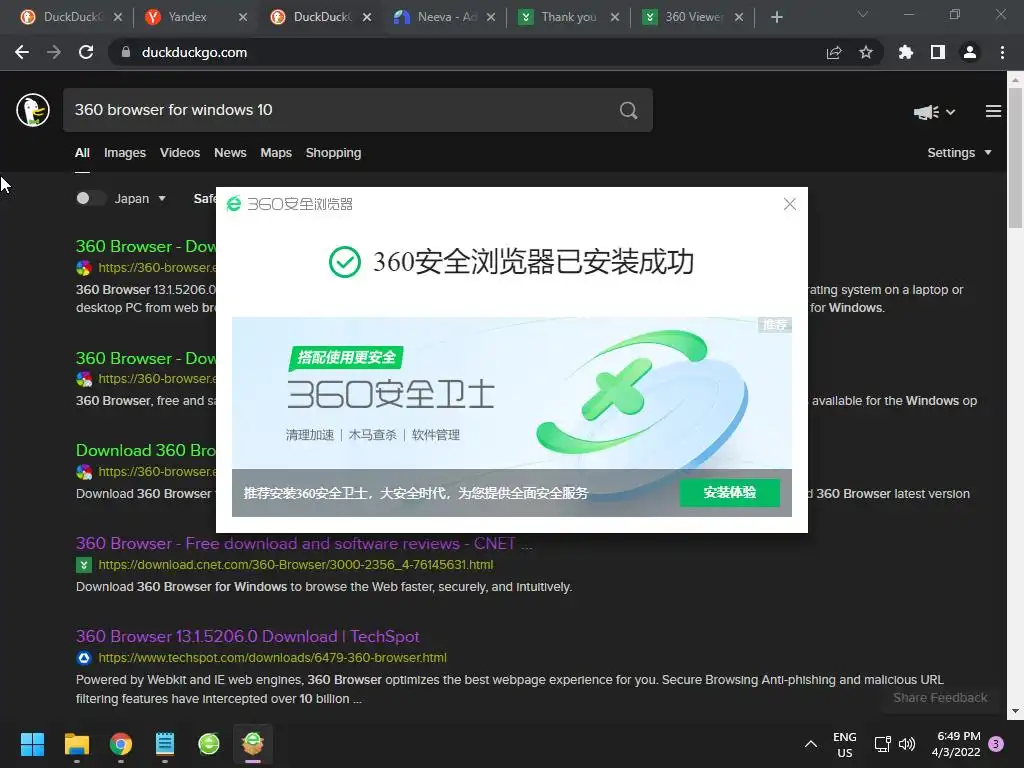Open the DuckDuckGo megaphone menu
This screenshot has width=1024, height=768.
tap(935, 112)
